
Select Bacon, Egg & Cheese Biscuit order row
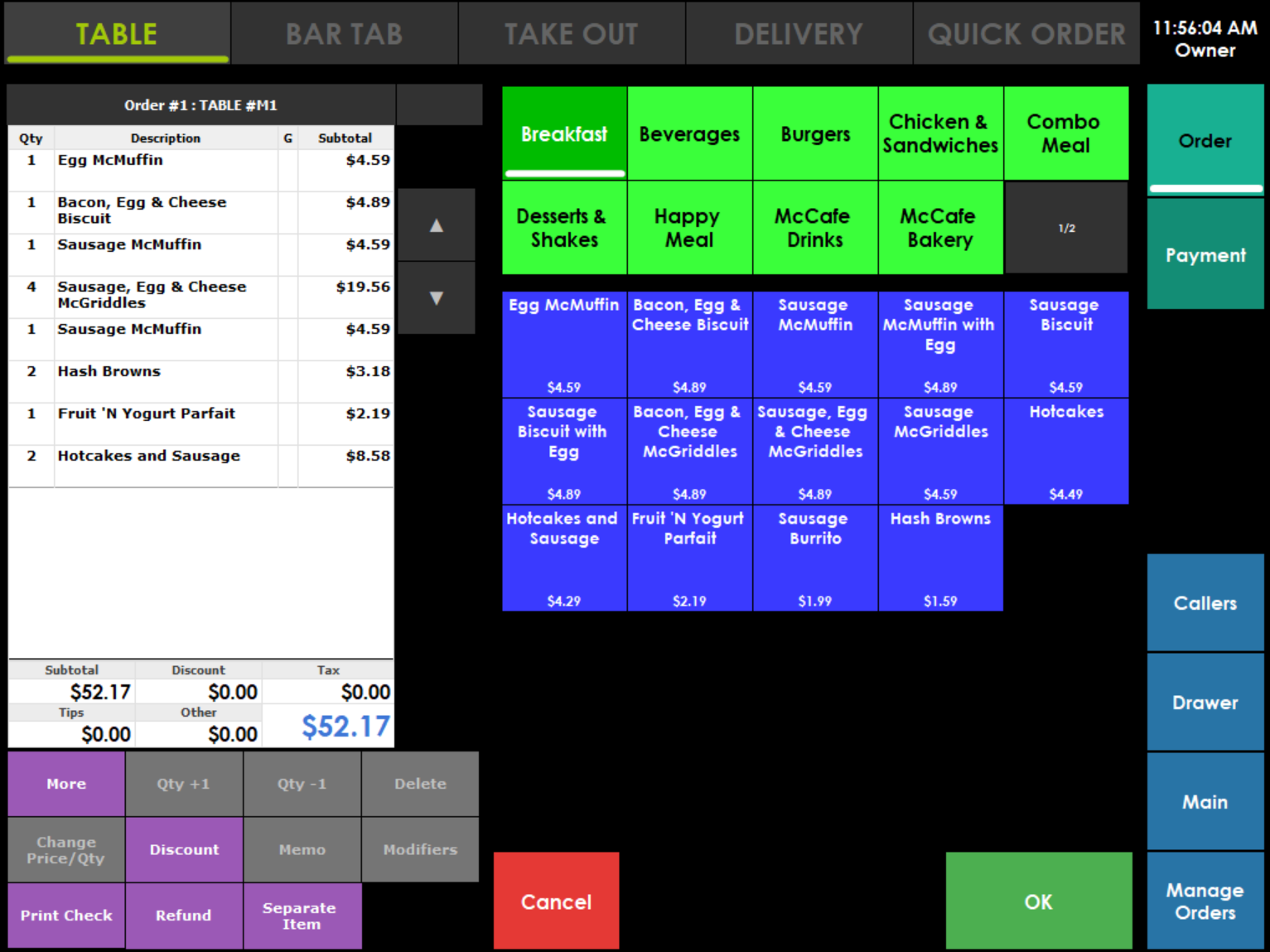point(200,212)
